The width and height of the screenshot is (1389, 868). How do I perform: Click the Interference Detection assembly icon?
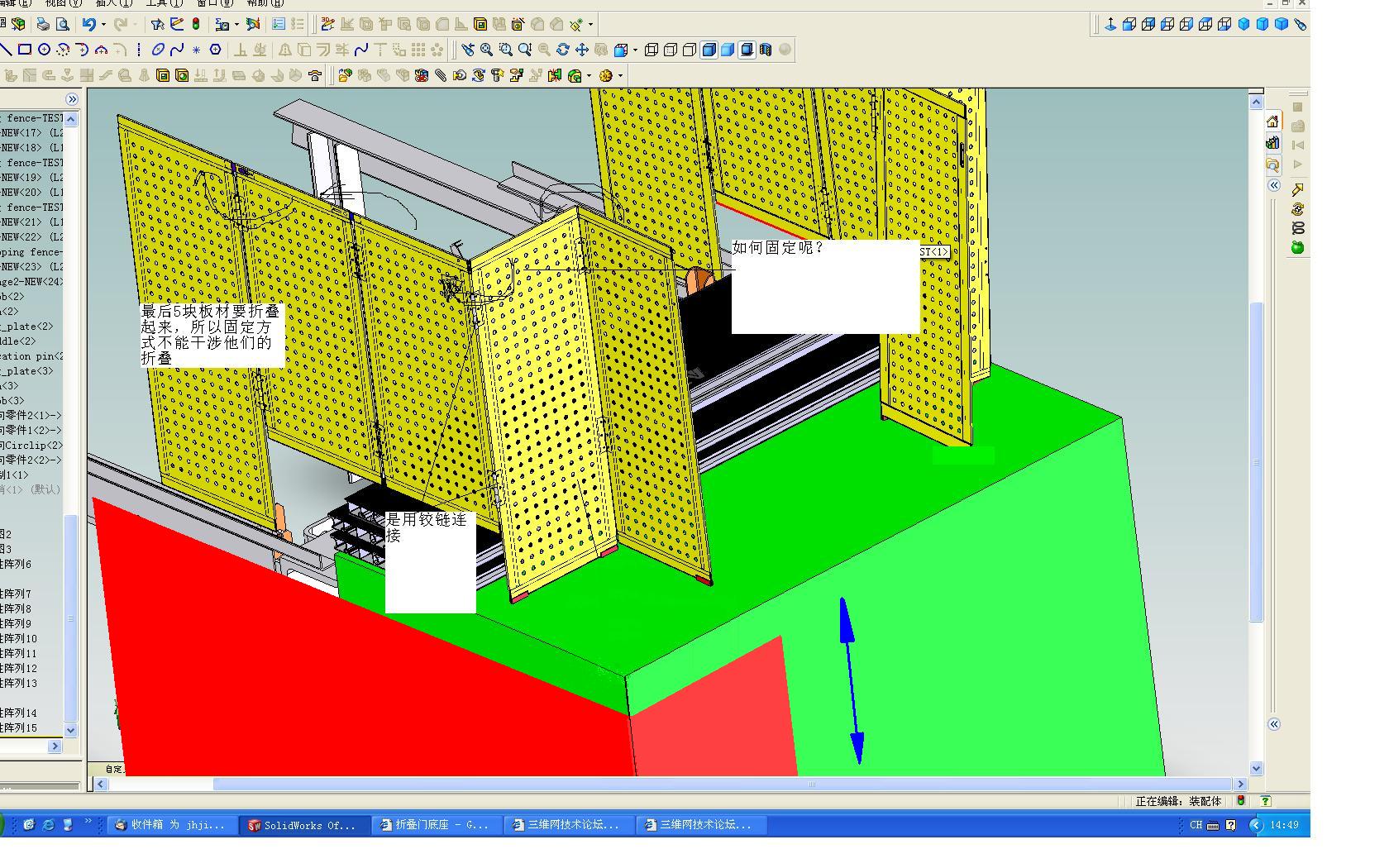(x=554, y=75)
